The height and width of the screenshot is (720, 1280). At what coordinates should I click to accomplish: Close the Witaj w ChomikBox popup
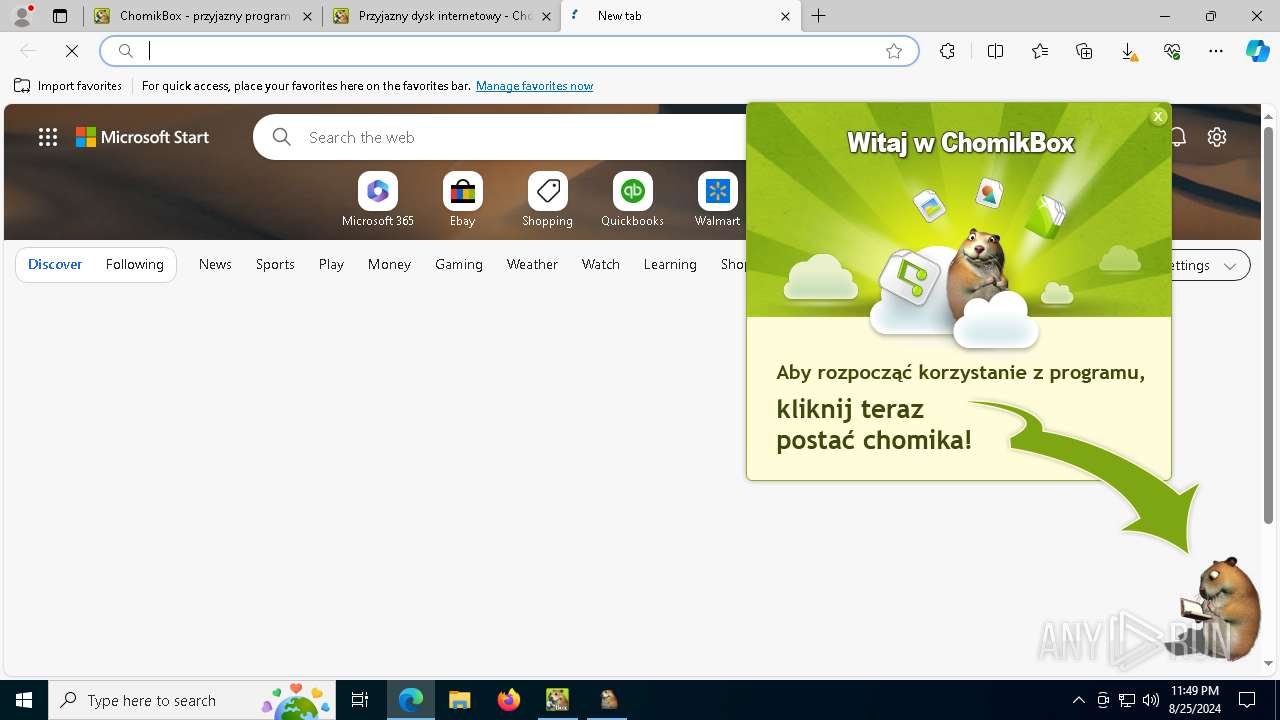(1158, 116)
